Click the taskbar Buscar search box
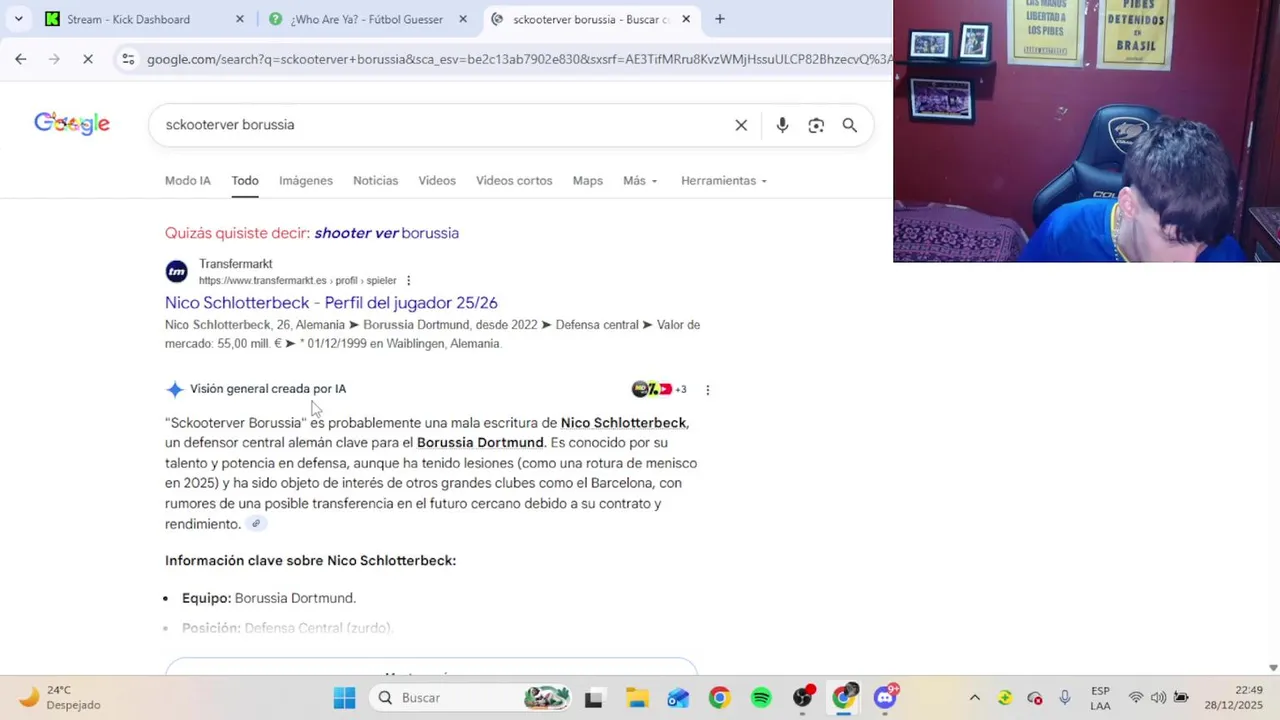Image resolution: width=1280 pixels, height=720 pixels. 470,698
